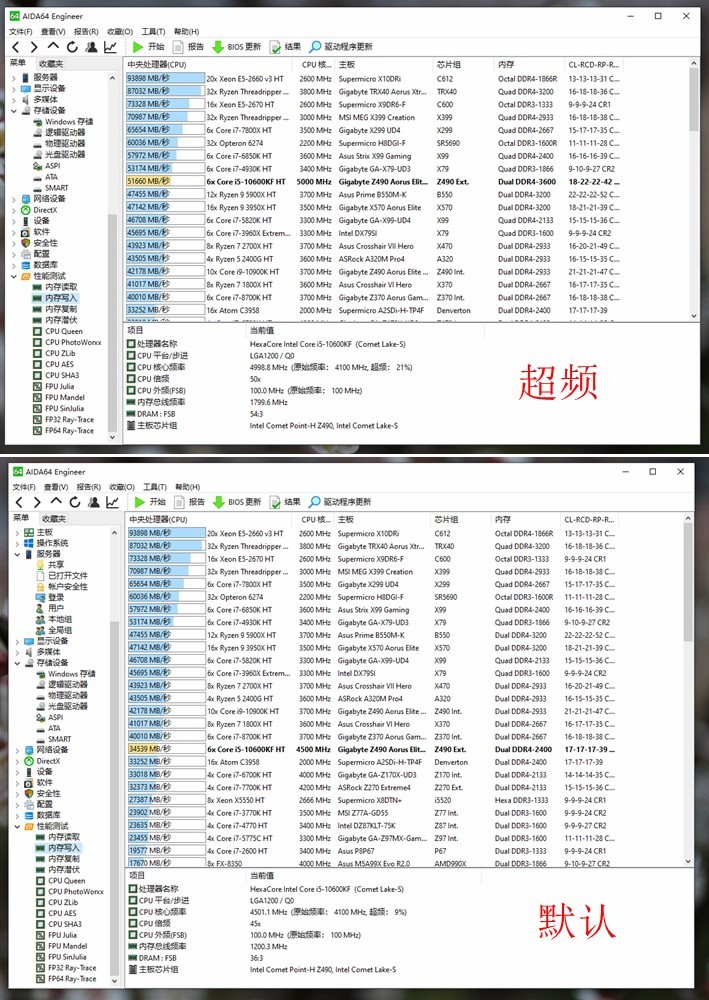The height and width of the screenshot is (1000, 709).
Task: Click the Up arrow icon in the upper window toolbar
Action: [x=54, y=46]
